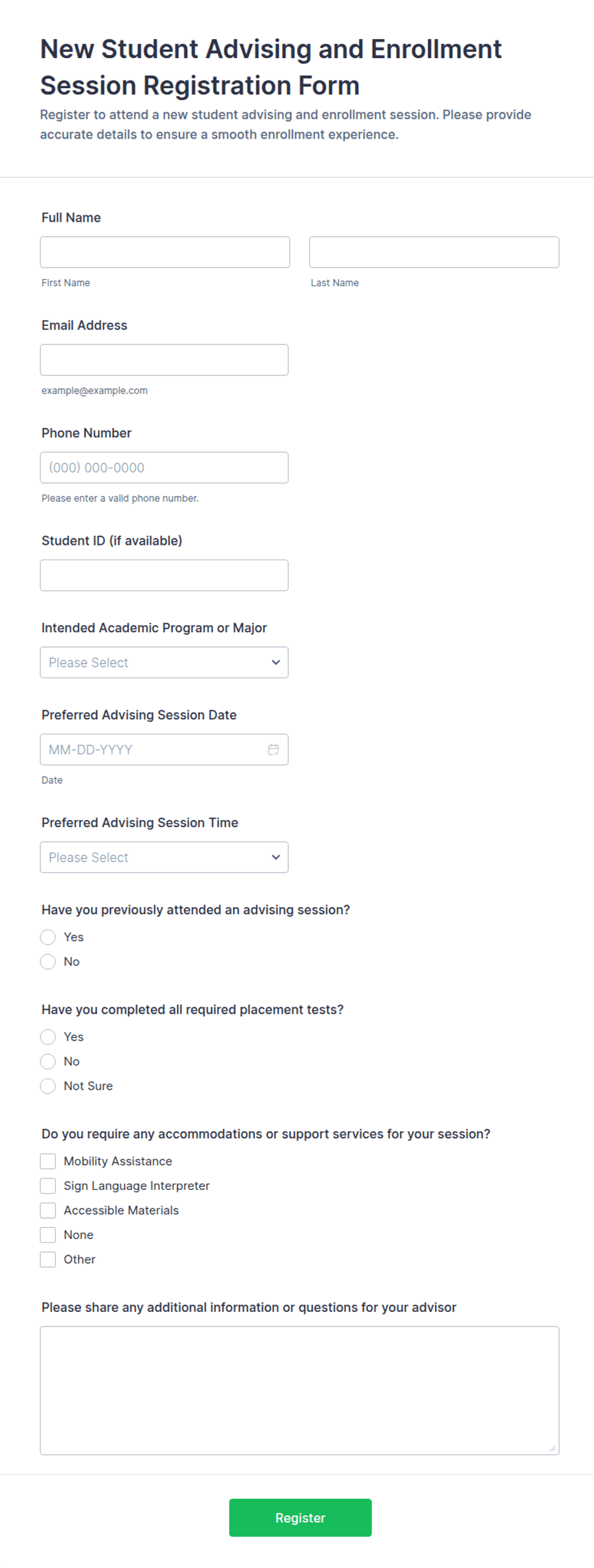594x1568 pixels.
Task: Focus the First Name input field
Action: [x=165, y=252]
